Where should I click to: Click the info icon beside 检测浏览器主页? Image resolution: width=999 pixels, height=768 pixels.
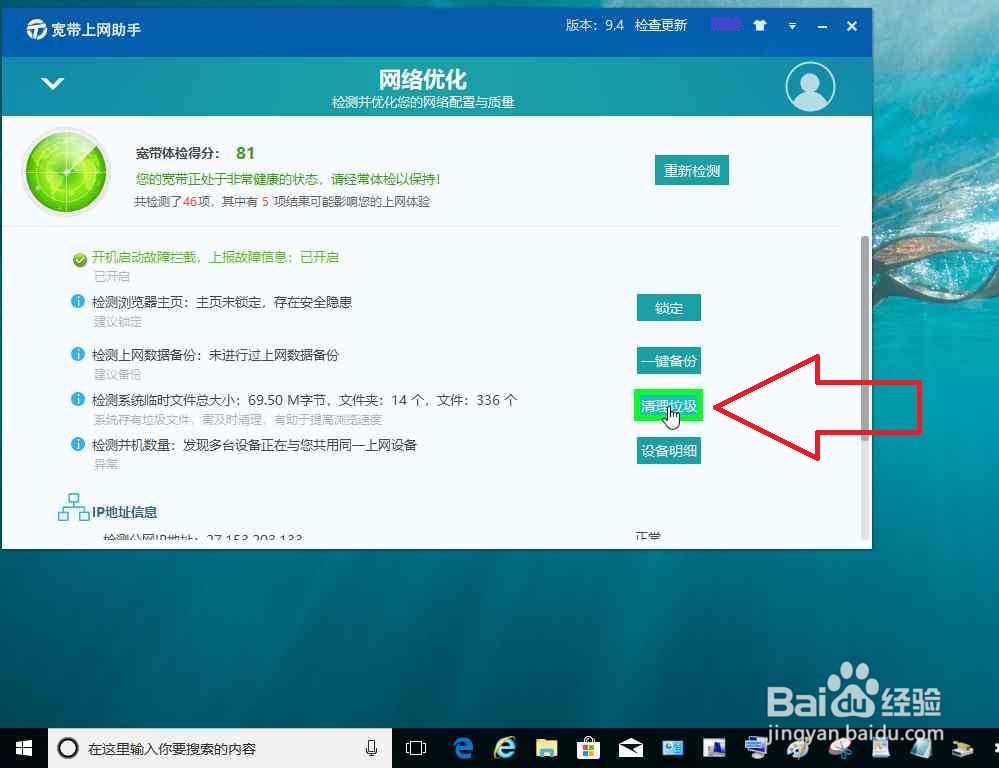pyautogui.click(x=79, y=301)
